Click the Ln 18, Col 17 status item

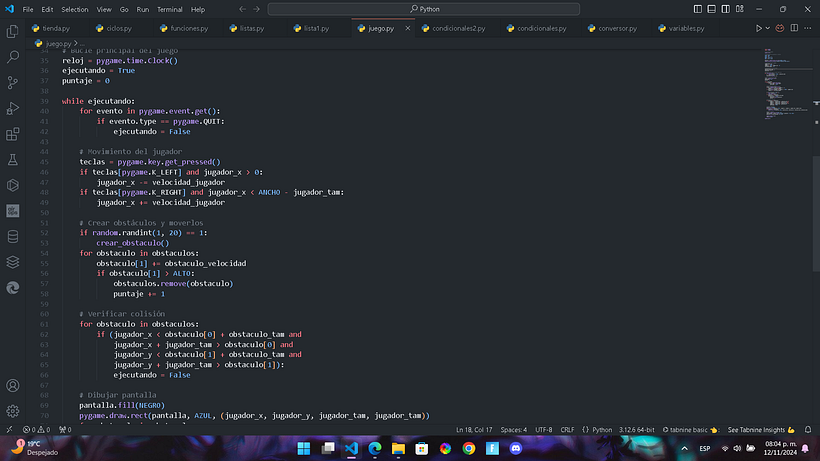(x=474, y=430)
